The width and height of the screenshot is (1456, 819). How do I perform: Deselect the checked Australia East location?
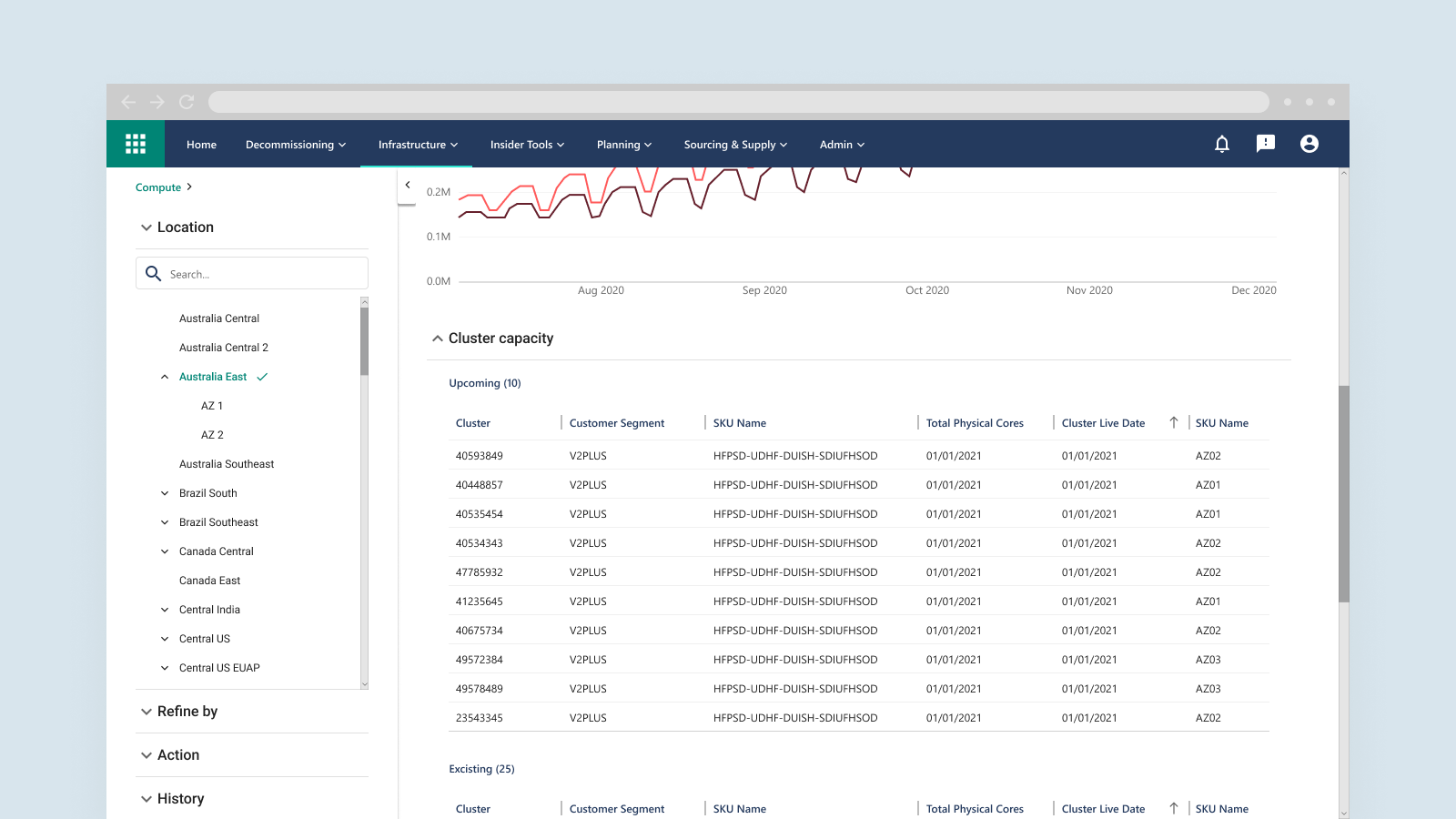coord(213,377)
